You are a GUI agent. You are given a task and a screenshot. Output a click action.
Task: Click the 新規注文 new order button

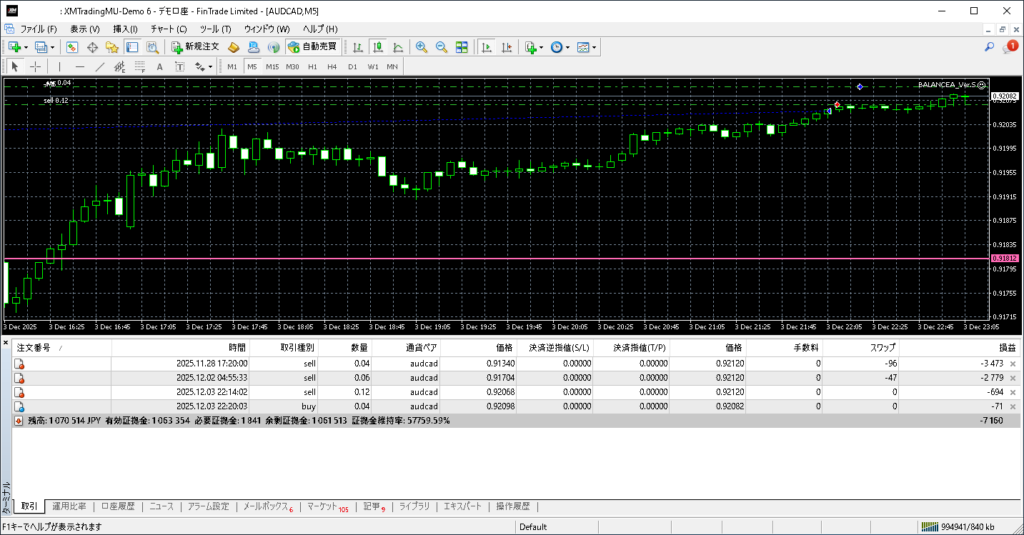click(x=194, y=47)
